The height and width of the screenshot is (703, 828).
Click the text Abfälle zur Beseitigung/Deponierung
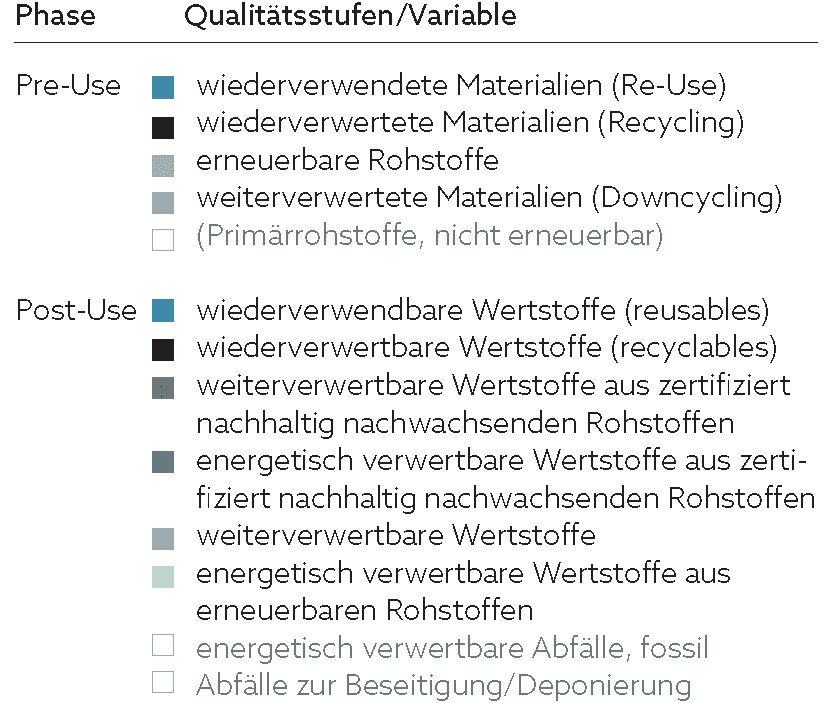click(444, 686)
